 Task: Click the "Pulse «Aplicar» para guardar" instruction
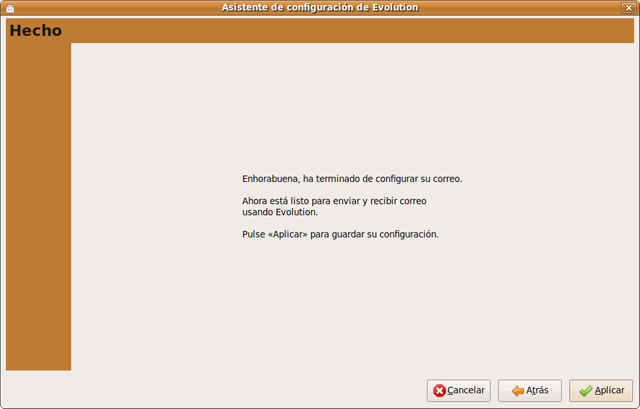[x=340, y=235]
